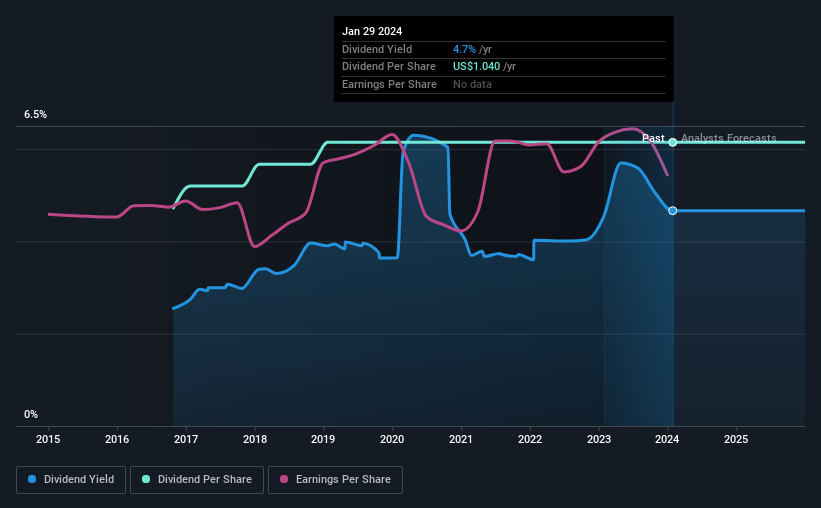Toggle the Dividend Per Share legend button
Image resolution: width=821 pixels, height=508 pixels.
coord(197,480)
